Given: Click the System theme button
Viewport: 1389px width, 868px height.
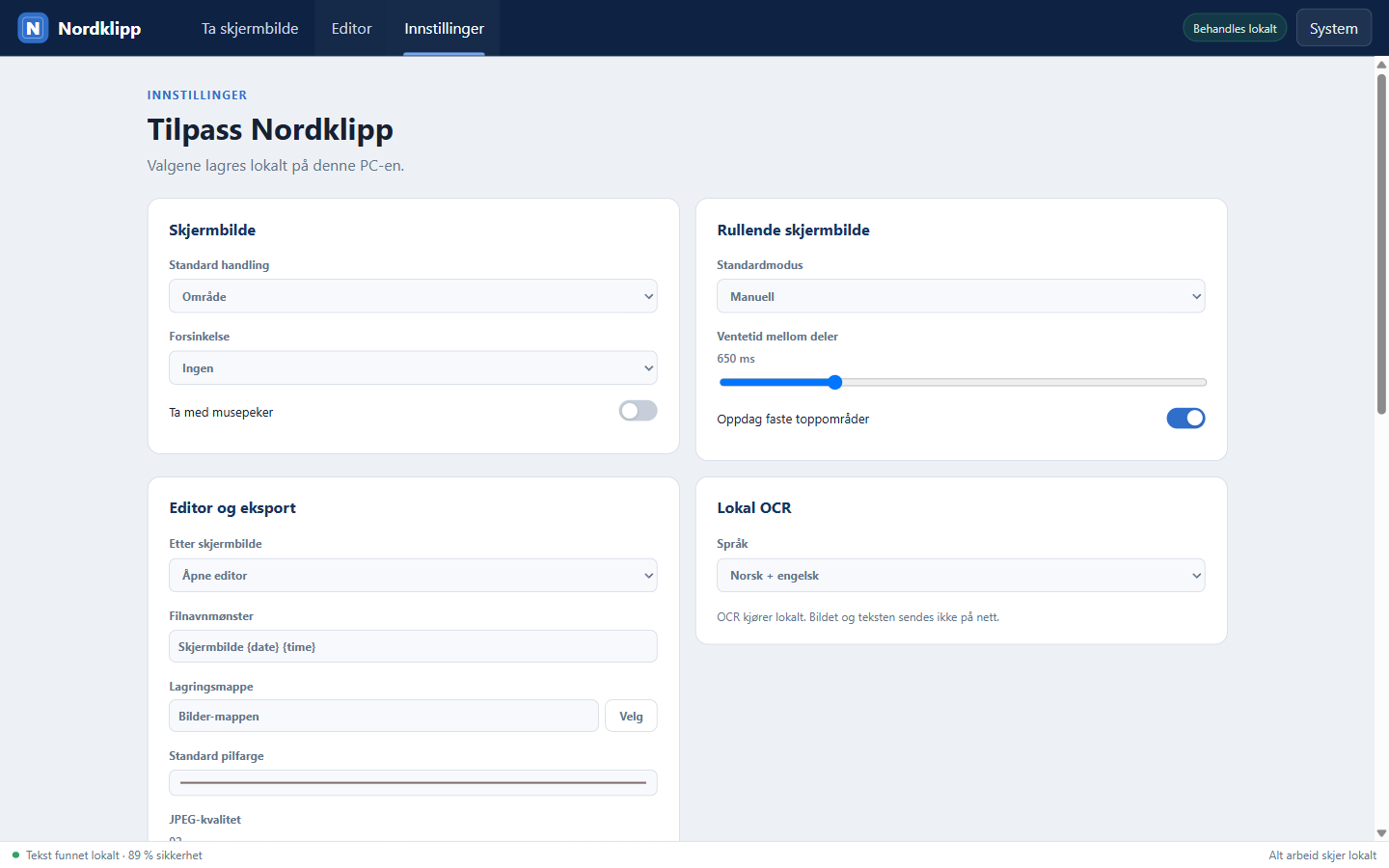Looking at the screenshot, I should pyautogui.click(x=1334, y=28).
